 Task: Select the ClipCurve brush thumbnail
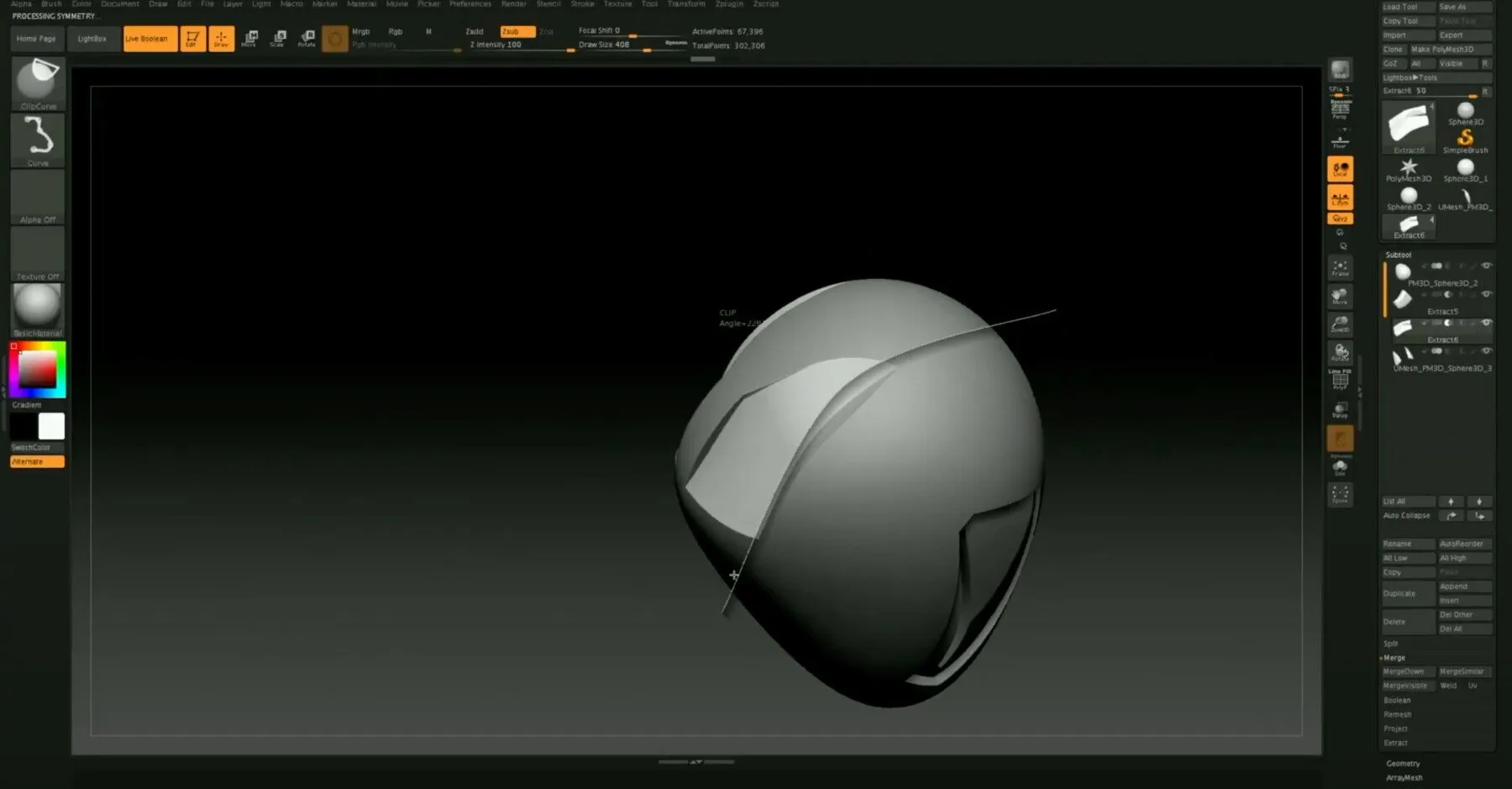38,82
